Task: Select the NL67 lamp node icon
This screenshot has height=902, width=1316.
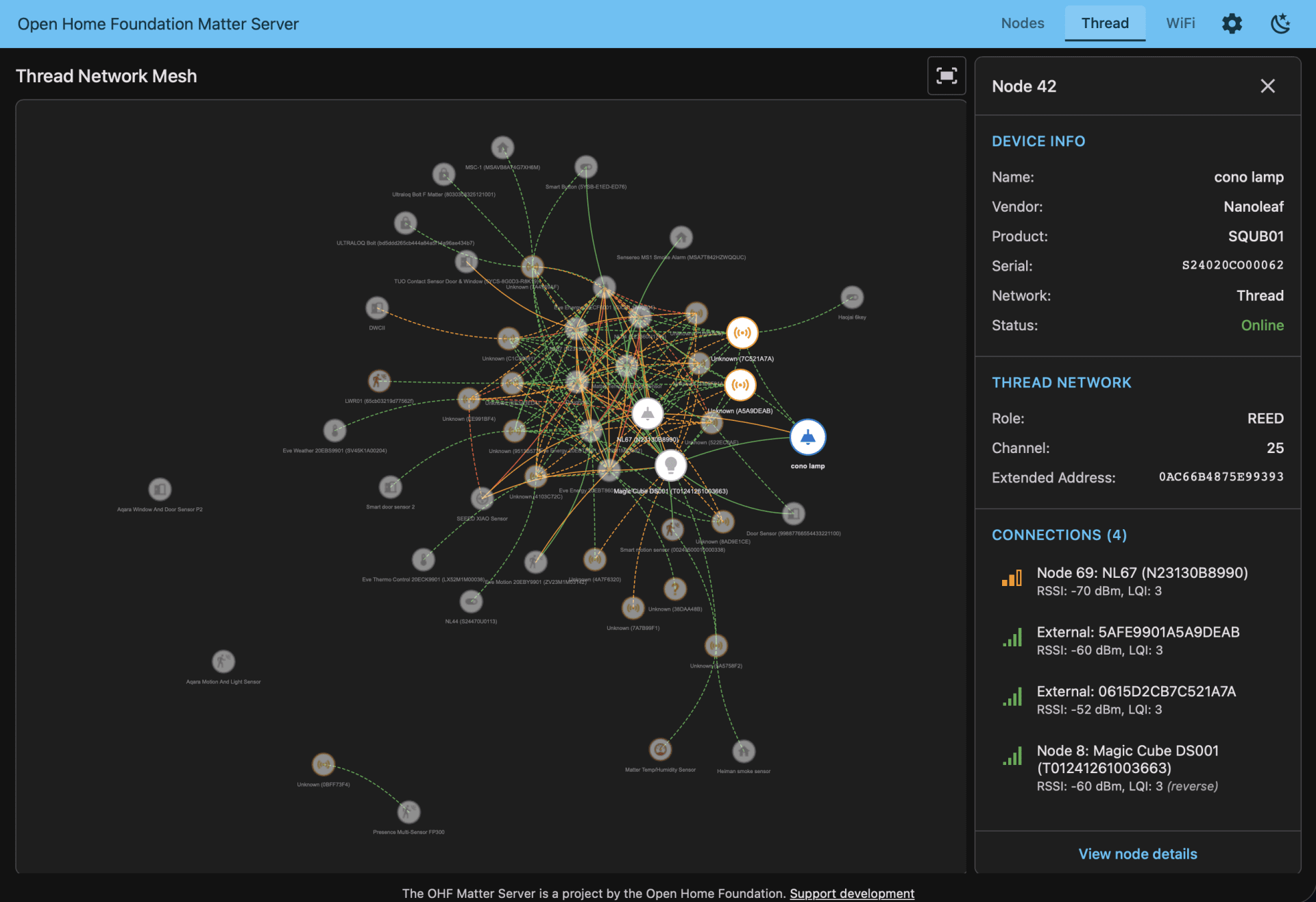Action: click(647, 413)
